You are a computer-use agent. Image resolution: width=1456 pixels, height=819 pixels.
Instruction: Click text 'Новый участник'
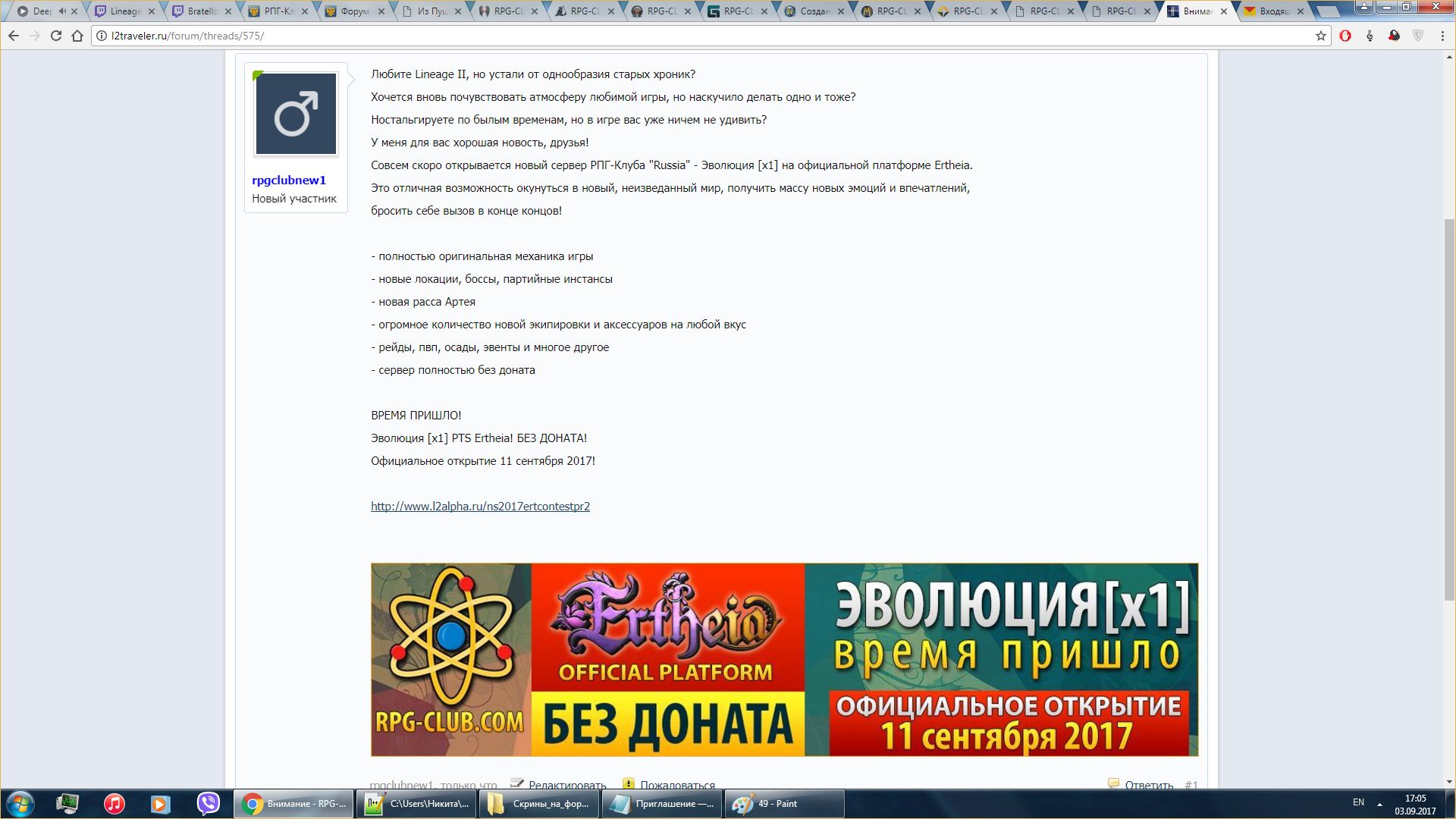(x=294, y=199)
